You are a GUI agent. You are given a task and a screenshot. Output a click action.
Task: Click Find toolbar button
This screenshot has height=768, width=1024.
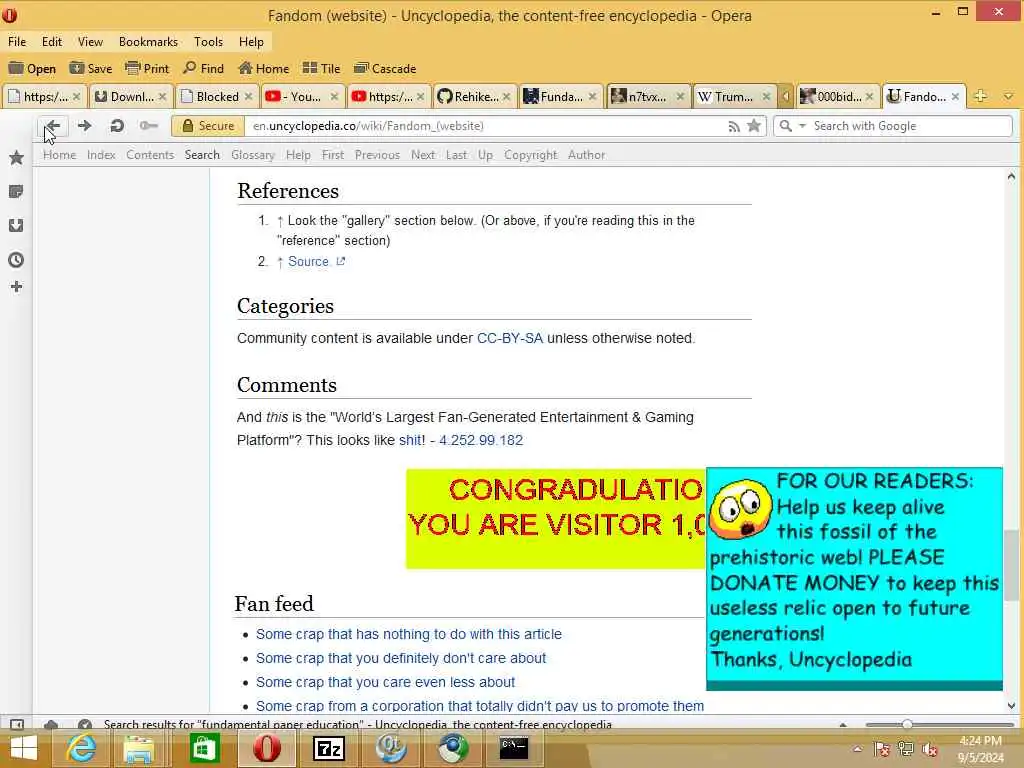tap(203, 69)
